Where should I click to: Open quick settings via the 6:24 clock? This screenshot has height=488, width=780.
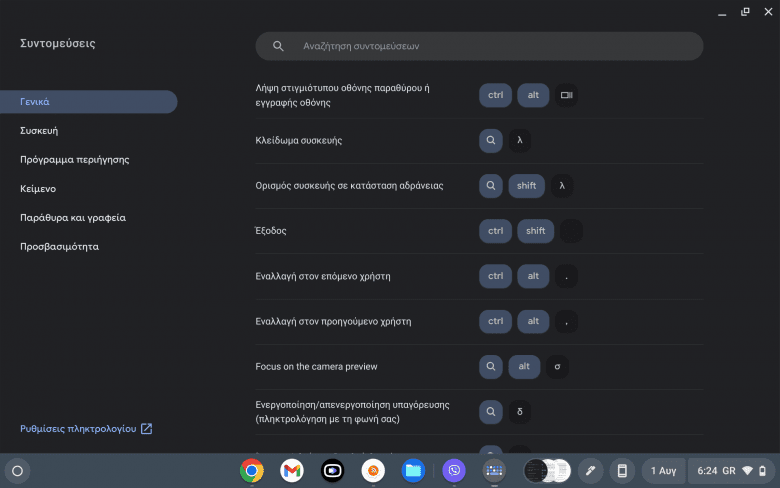pos(707,471)
